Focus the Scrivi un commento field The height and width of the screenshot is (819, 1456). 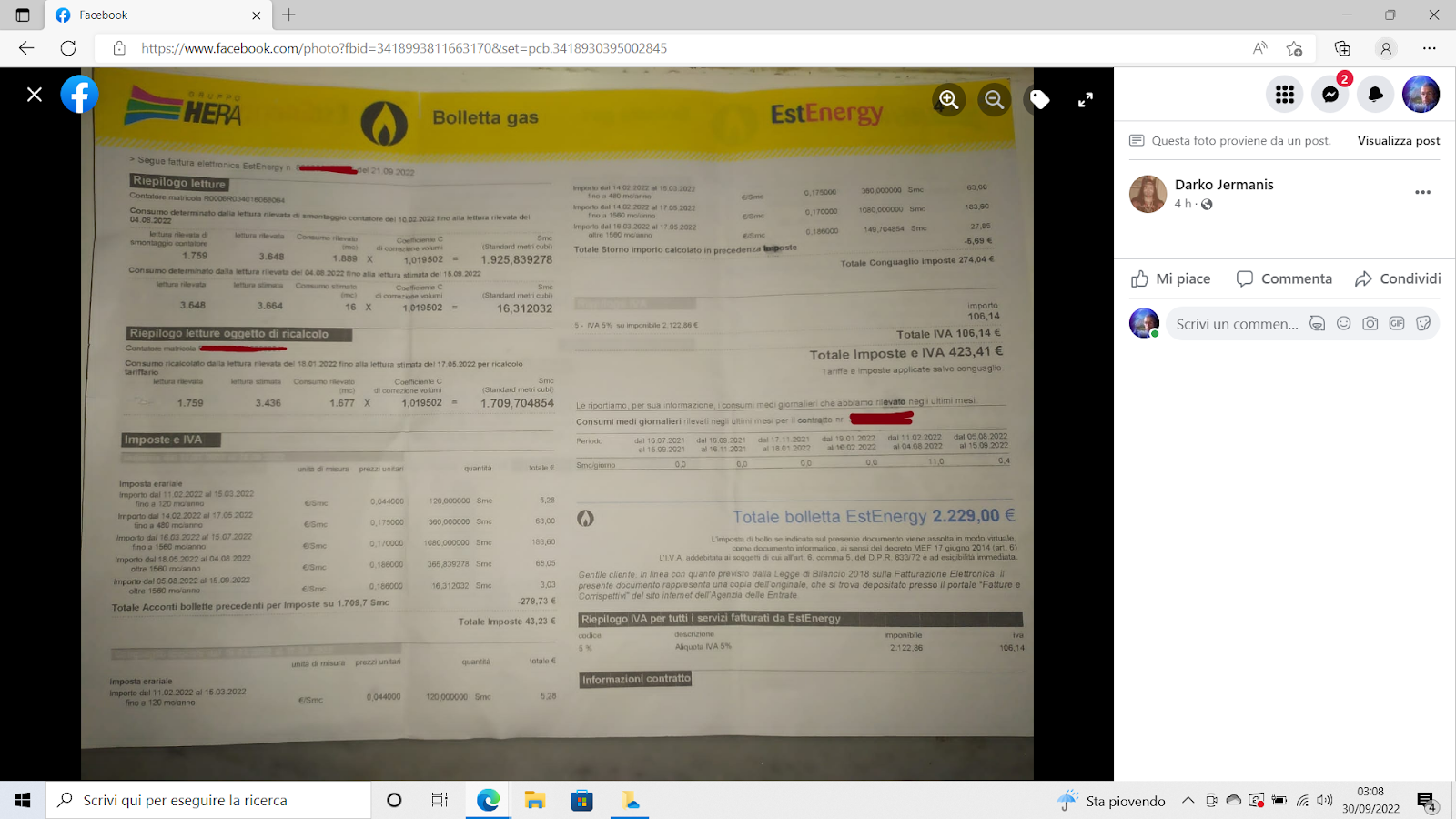coord(1237,324)
